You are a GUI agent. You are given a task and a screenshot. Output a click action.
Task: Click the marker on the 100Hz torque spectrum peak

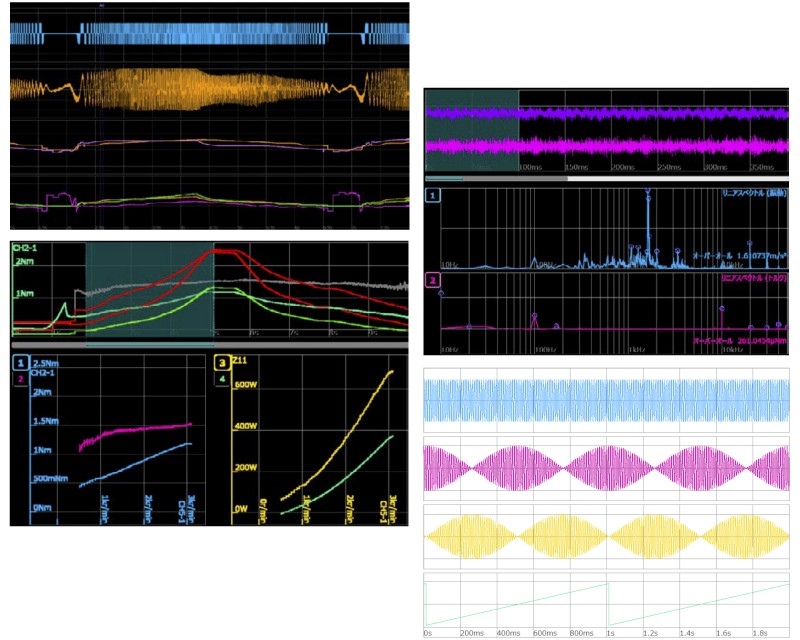coord(534,316)
